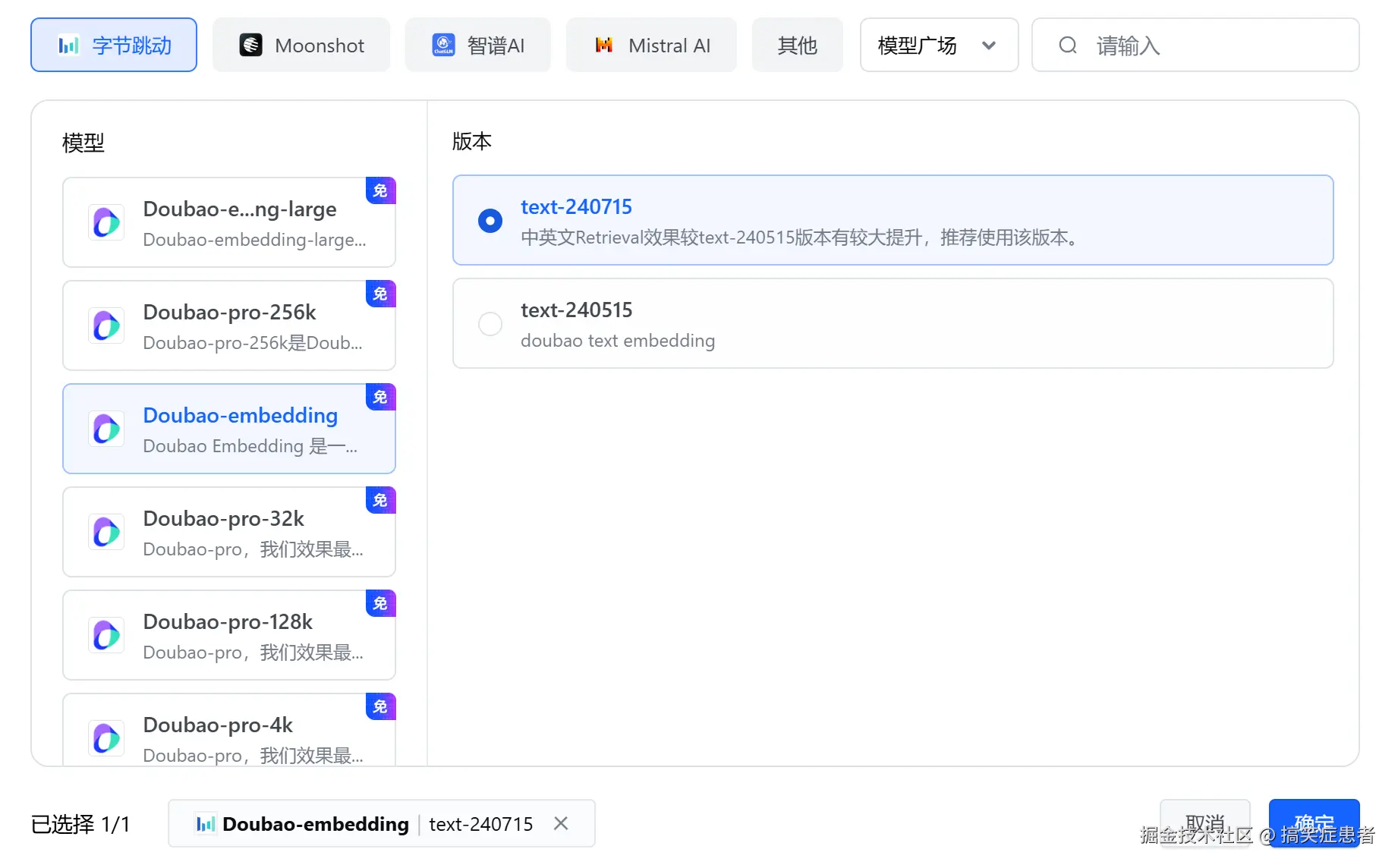Screen dimensions: 1398x868
Task: Click the 免 badge on Doubao-pro-128k
Action: coord(380,603)
